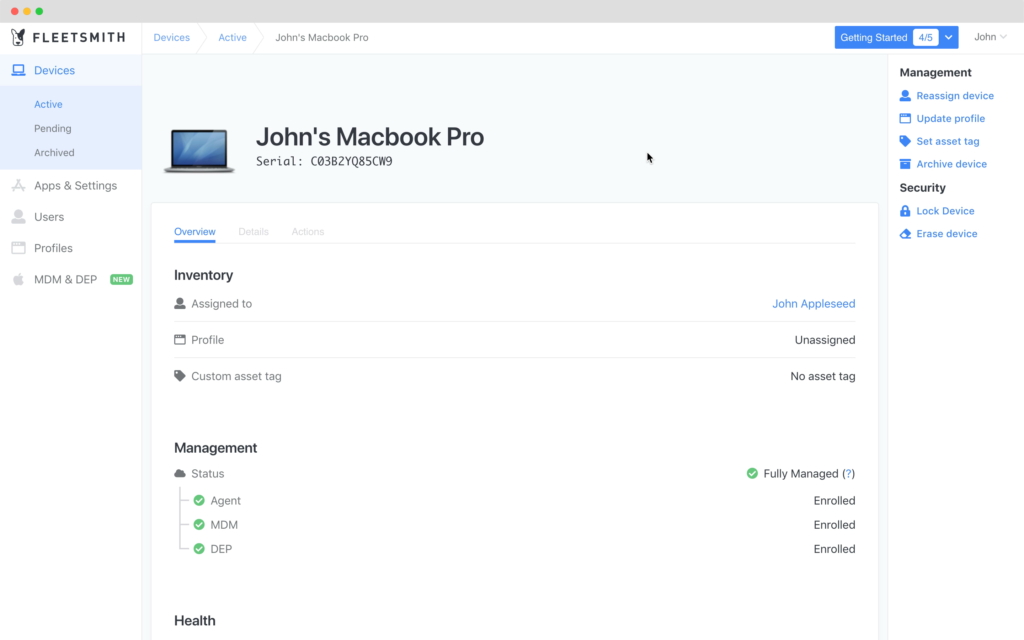Click the Apps & Settings icon
Screen dimensions: 1024x640
(18, 185)
